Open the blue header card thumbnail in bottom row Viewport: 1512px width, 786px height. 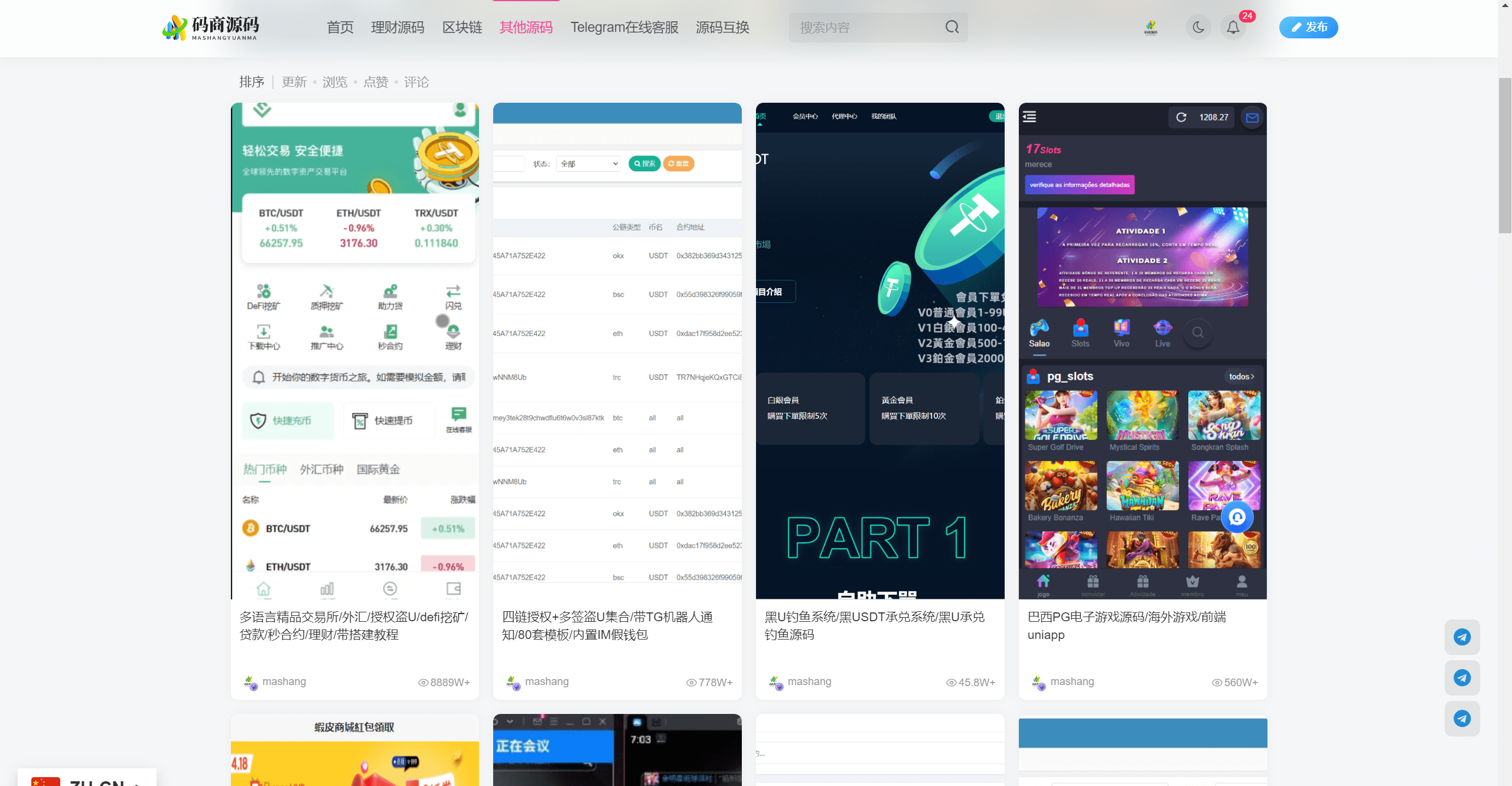pos(1143,750)
